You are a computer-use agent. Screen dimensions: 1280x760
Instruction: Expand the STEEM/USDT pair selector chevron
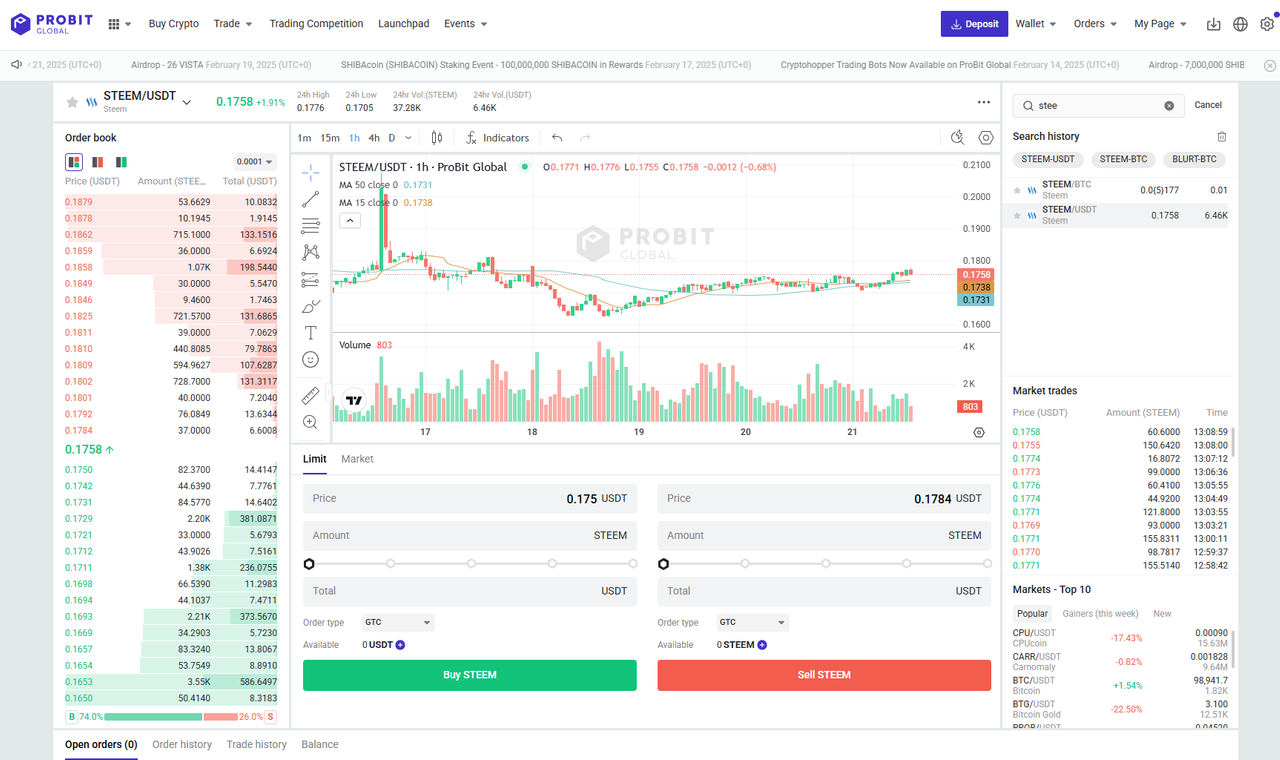coord(187,102)
